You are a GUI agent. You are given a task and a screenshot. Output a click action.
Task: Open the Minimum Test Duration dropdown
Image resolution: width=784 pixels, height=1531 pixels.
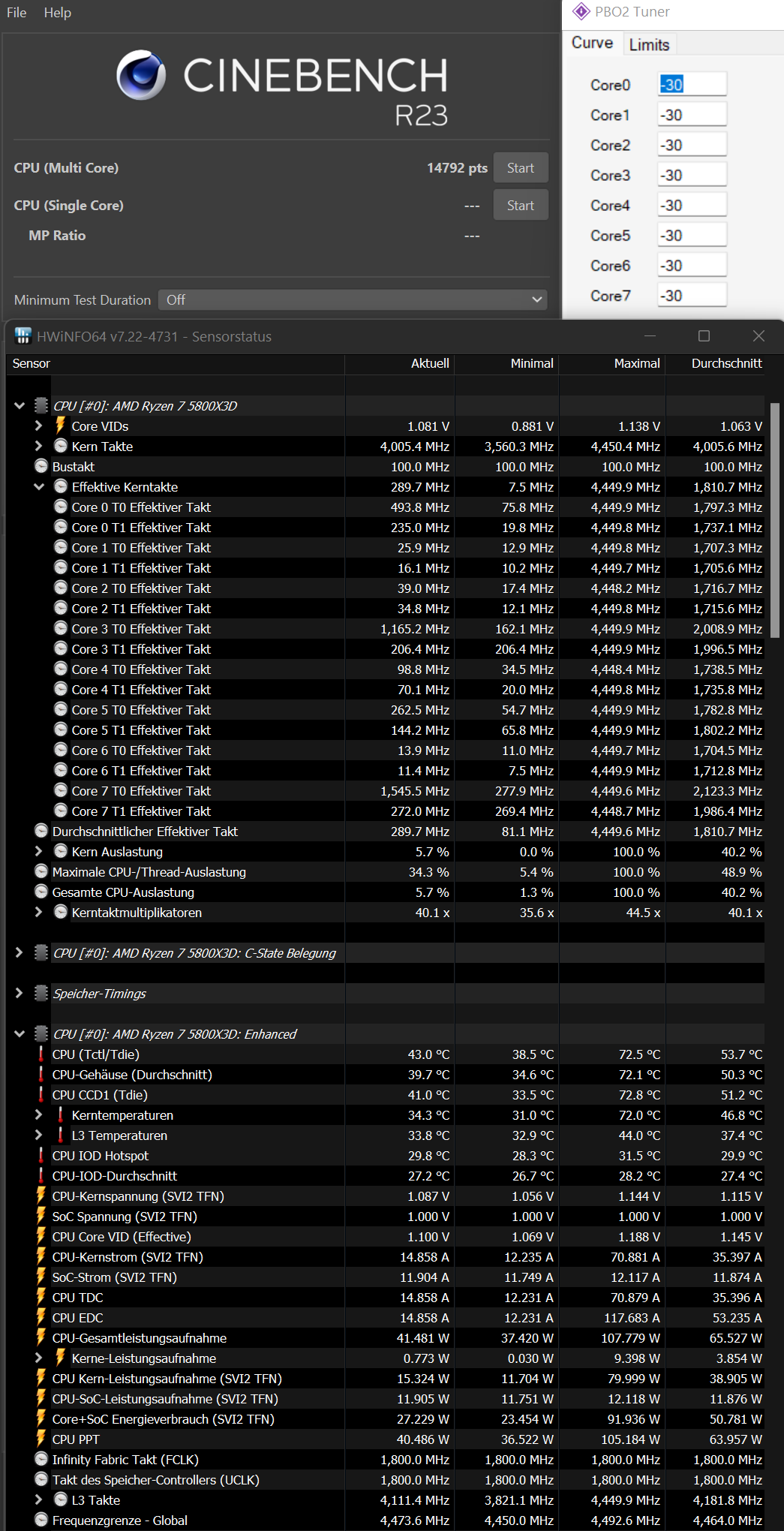click(x=353, y=300)
